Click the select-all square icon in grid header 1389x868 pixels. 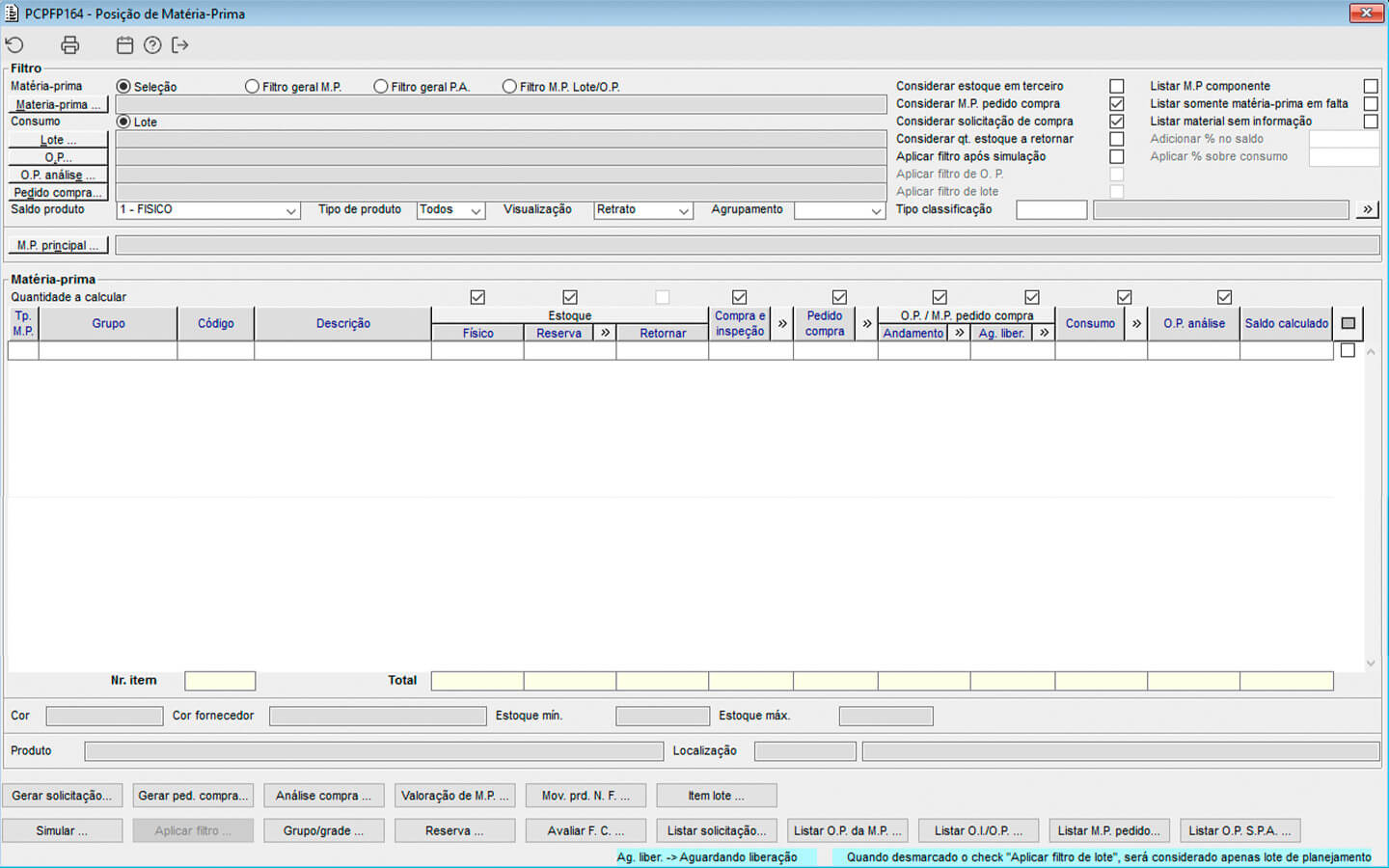pos(1348,323)
